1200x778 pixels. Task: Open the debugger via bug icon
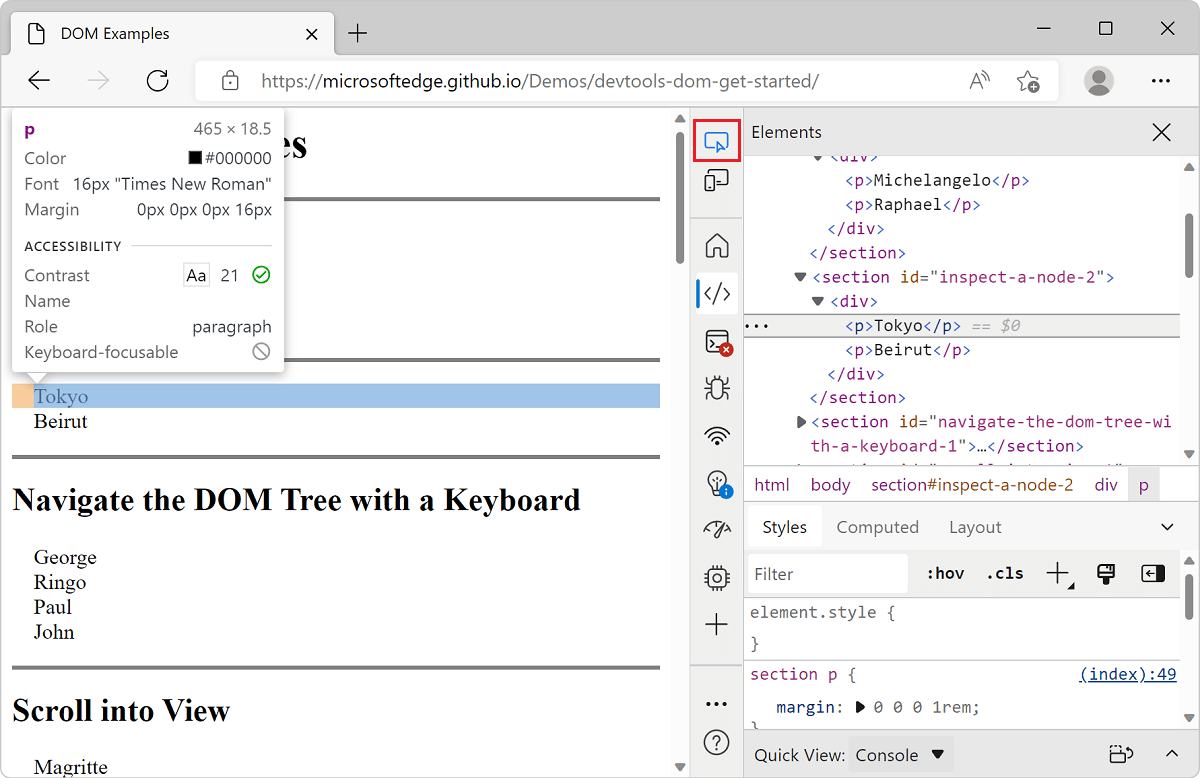[716, 388]
